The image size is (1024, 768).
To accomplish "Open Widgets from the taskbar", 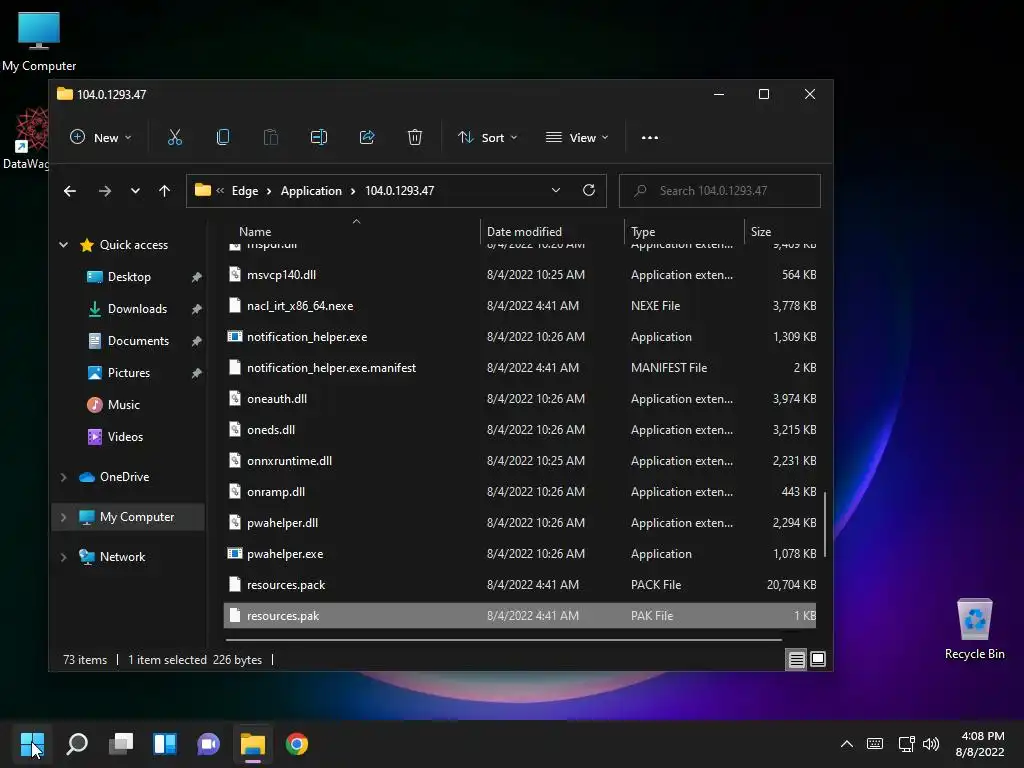I will pyautogui.click(x=165, y=744).
